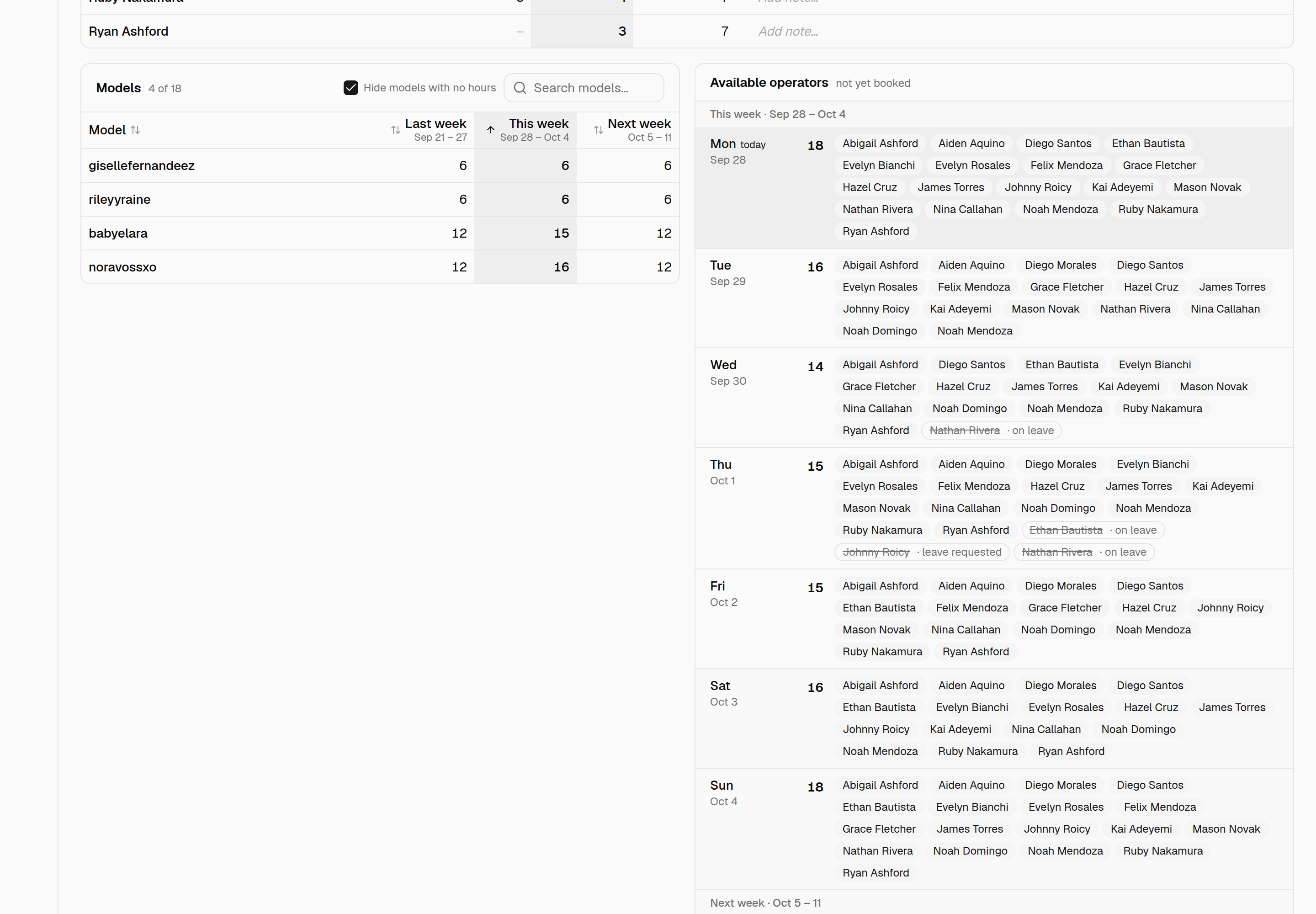Click Ryan Ashford's name in top table
The width and height of the screenshot is (1316, 914).
click(x=128, y=32)
